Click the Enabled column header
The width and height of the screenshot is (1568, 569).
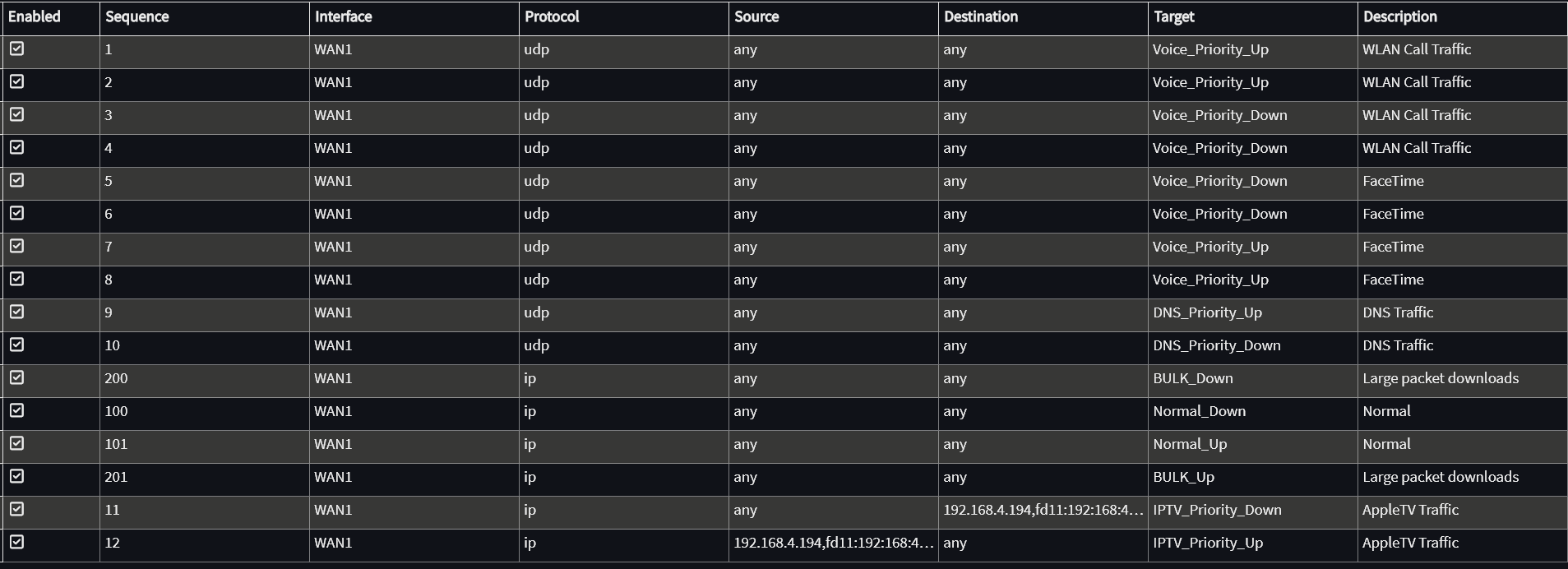(x=35, y=16)
